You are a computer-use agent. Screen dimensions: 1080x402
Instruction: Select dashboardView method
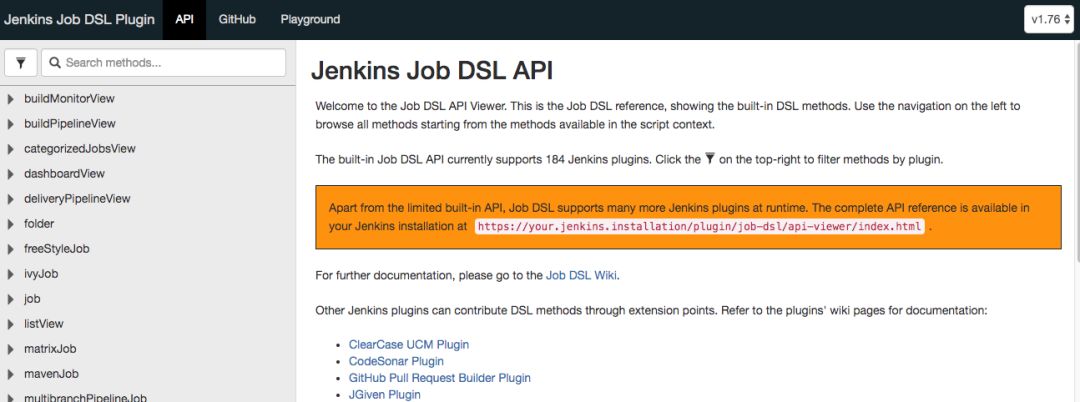tap(64, 173)
